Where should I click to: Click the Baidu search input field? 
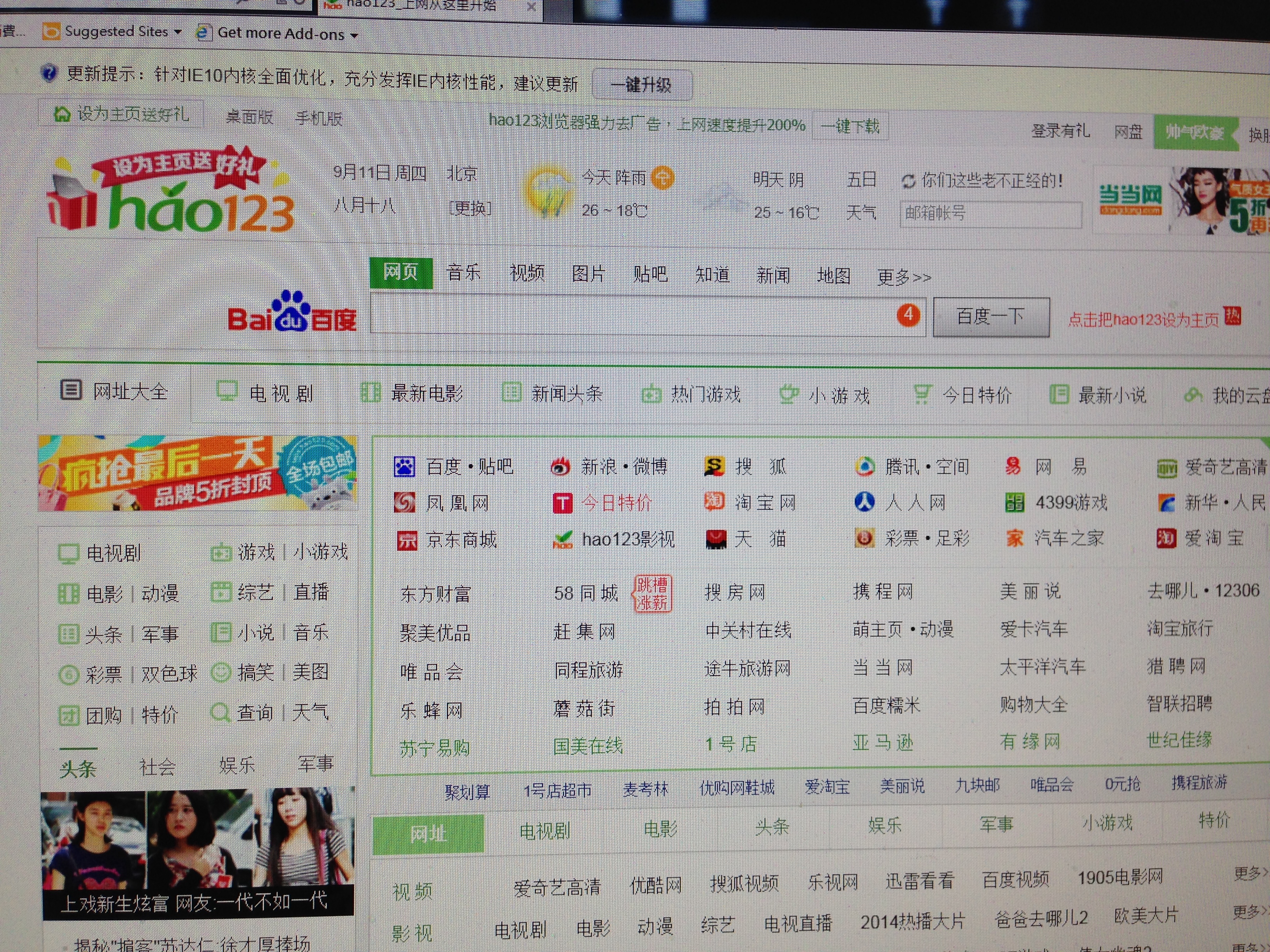[x=647, y=315]
